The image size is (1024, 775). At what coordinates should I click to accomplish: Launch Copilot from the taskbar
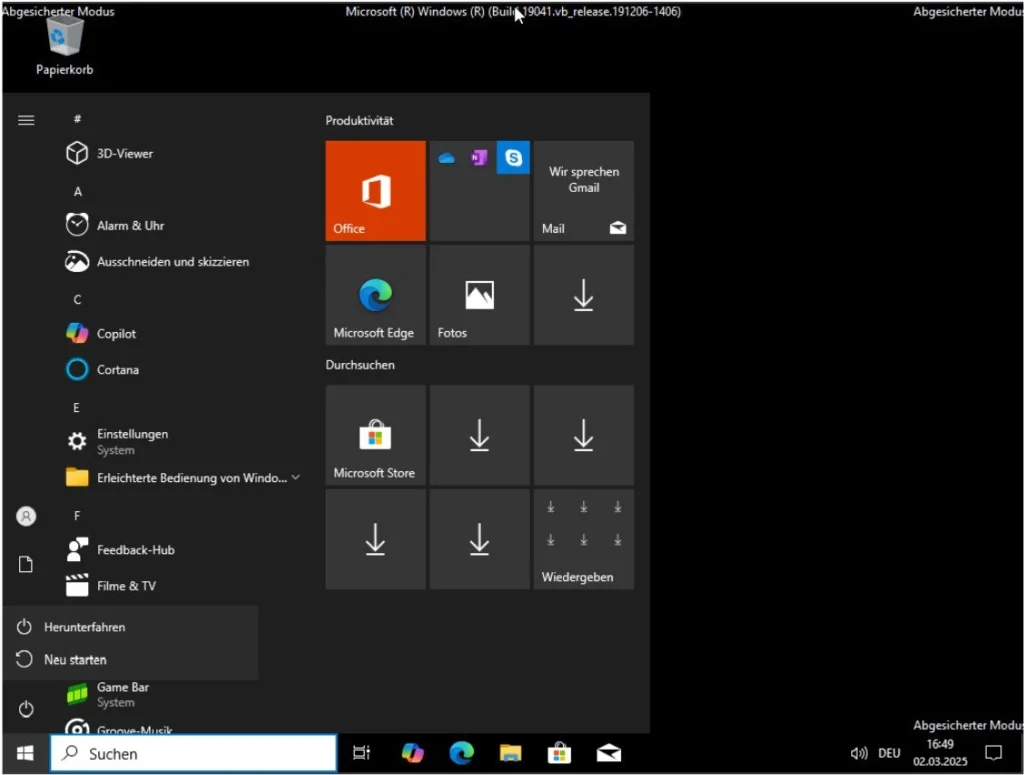[412, 753]
